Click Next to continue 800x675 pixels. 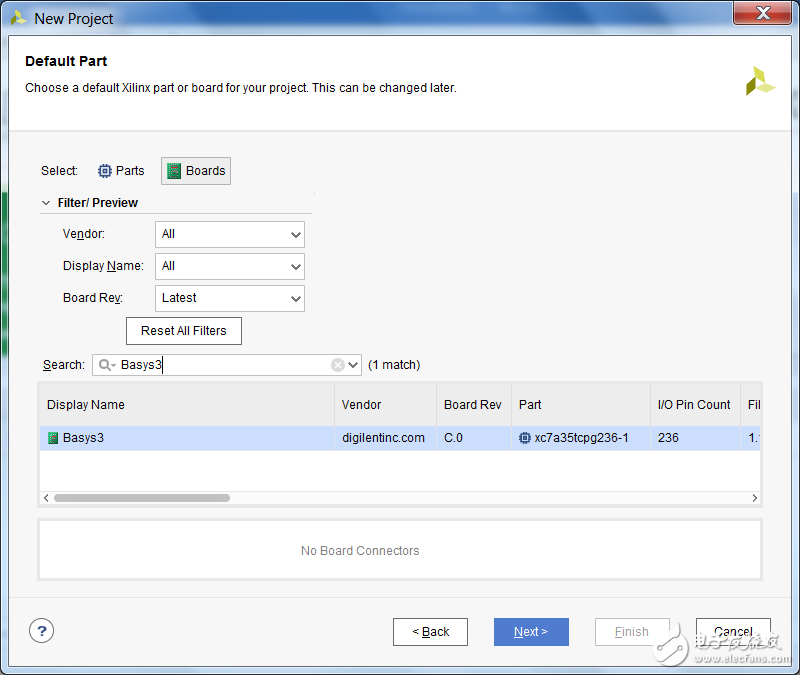click(531, 632)
